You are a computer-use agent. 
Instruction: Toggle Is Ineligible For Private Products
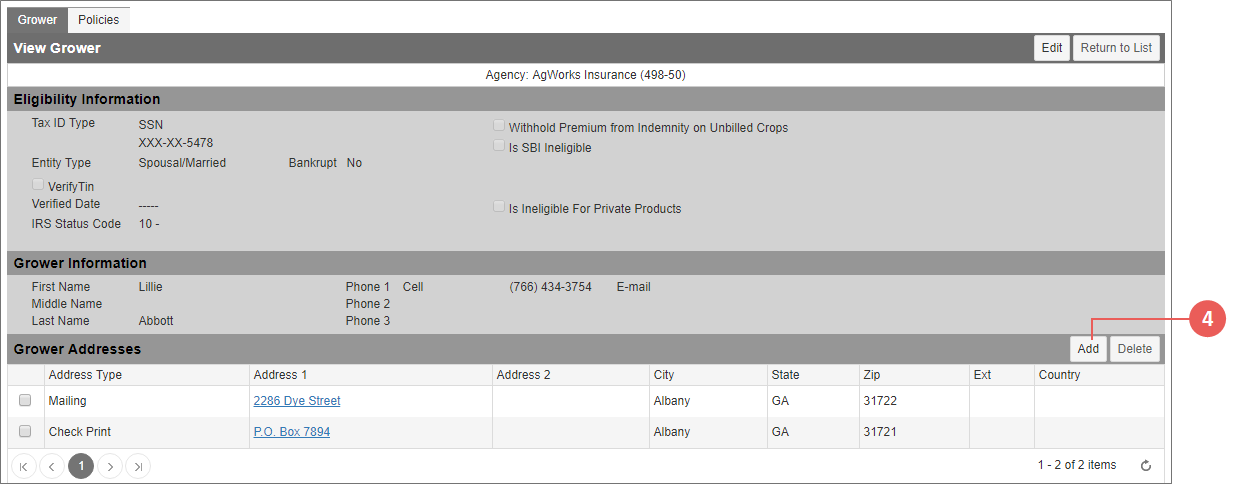coord(499,207)
